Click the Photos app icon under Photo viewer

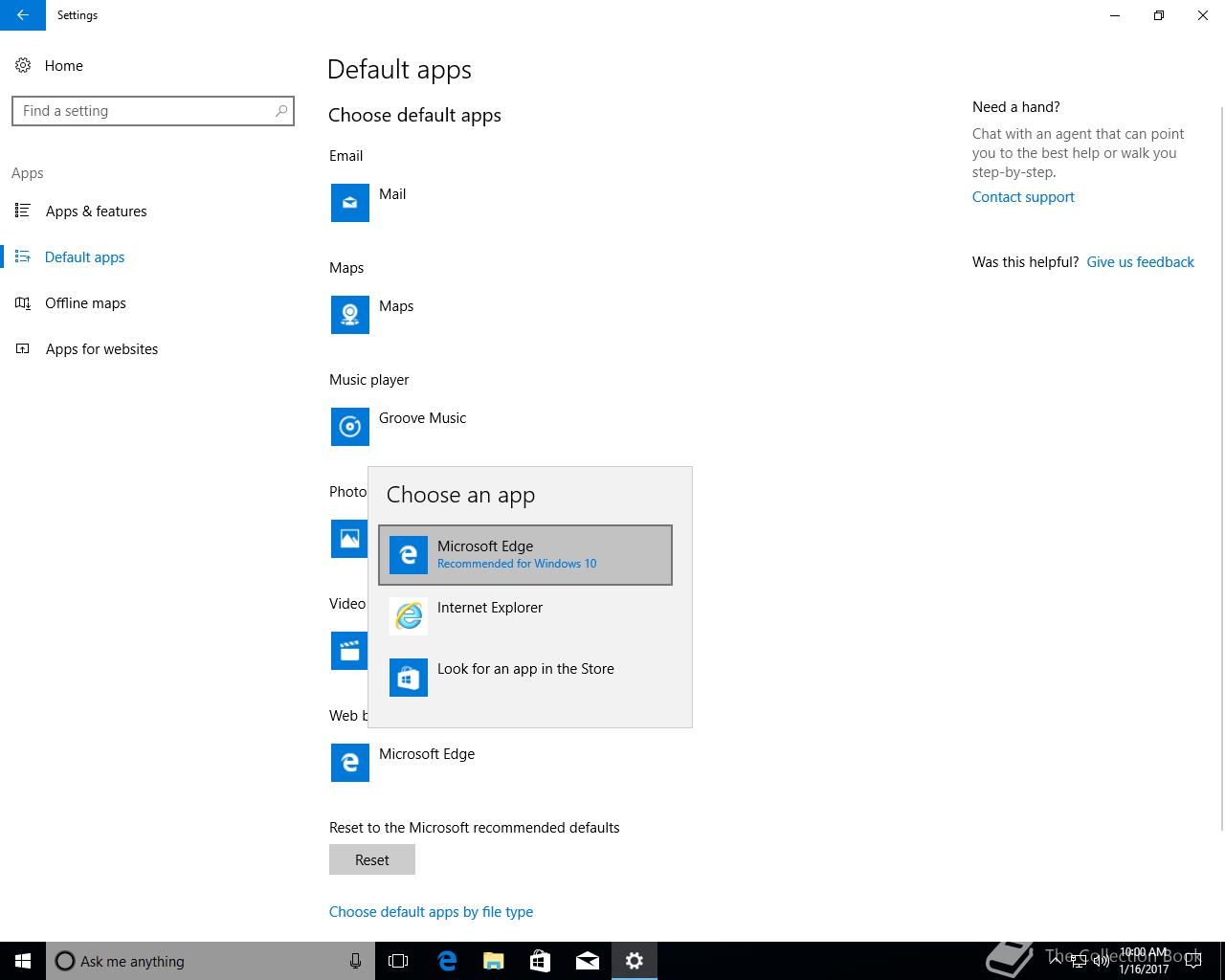coord(349,539)
